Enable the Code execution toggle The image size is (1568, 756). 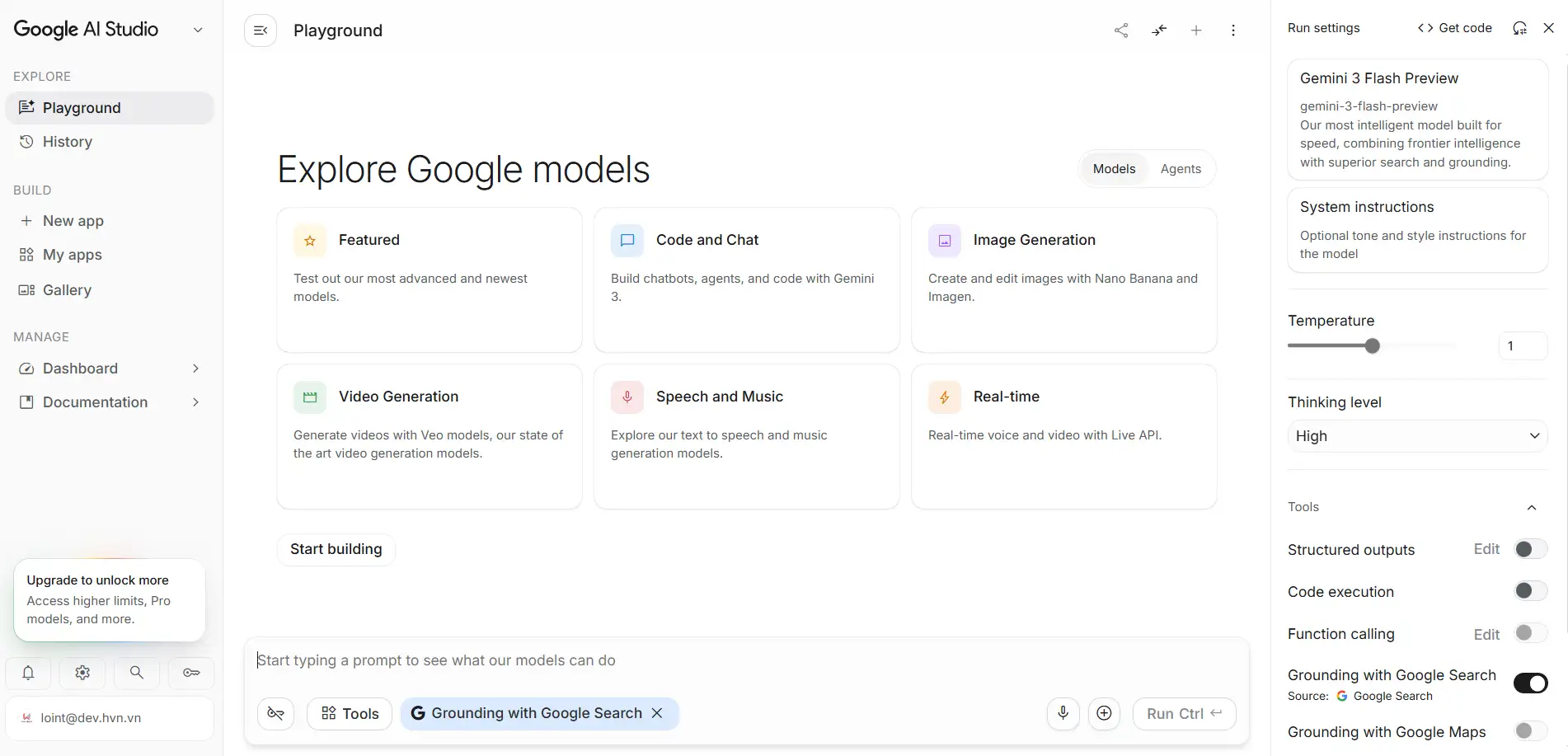pos(1531,591)
